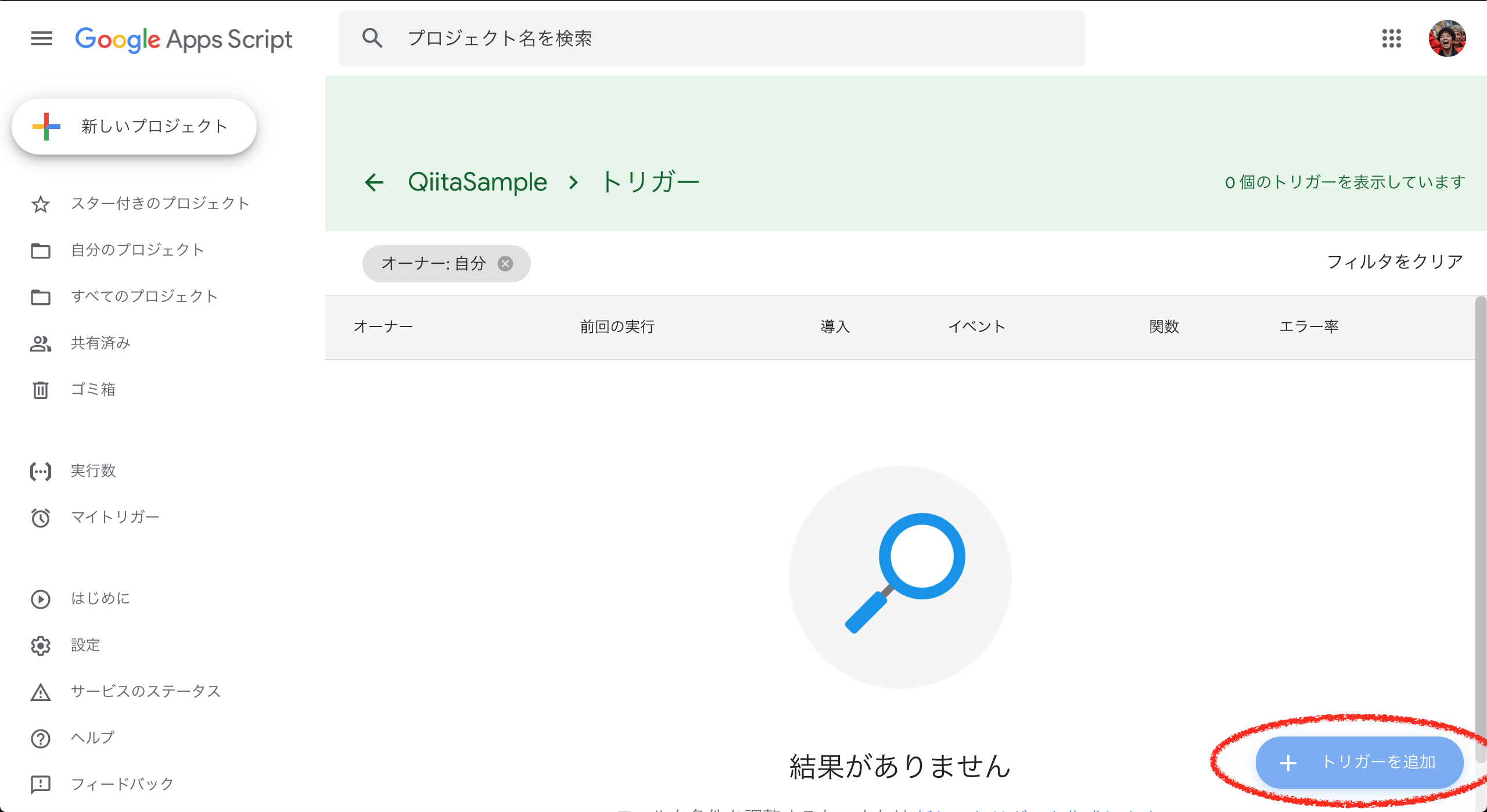Click 新しいプロジェクト button
This screenshot has height=812, width=1487.
click(x=134, y=127)
